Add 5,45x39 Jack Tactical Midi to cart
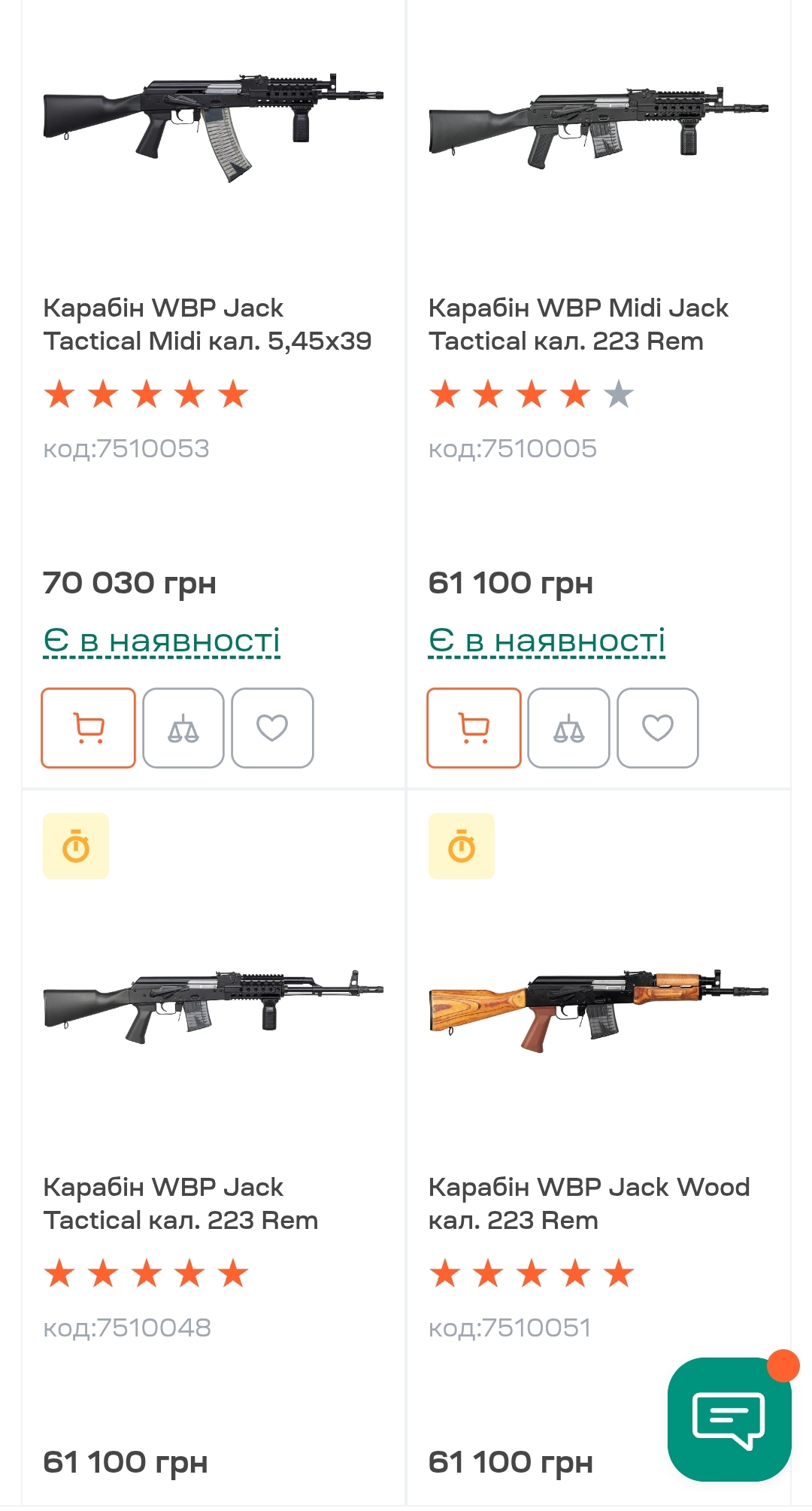812x1511 pixels. click(88, 727)
